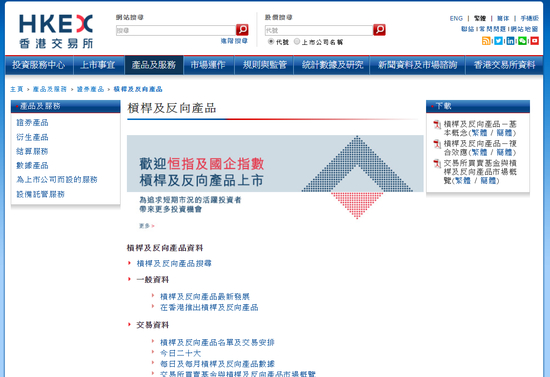Open 設備託管服務 in the sidebar
550x377 pixels.
coord(40,194)
